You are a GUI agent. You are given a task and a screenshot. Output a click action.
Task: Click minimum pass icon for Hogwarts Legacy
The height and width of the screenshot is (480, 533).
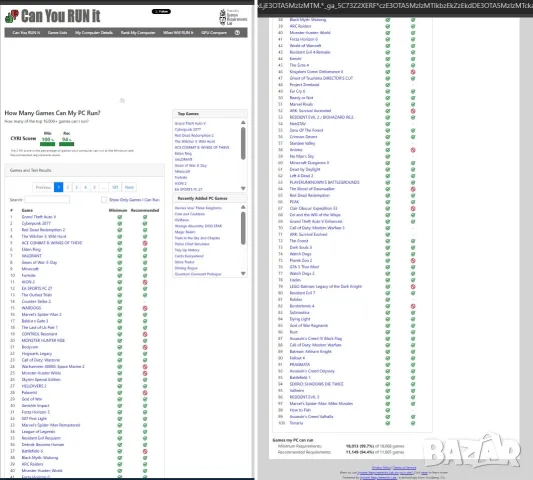click(120, 354)
